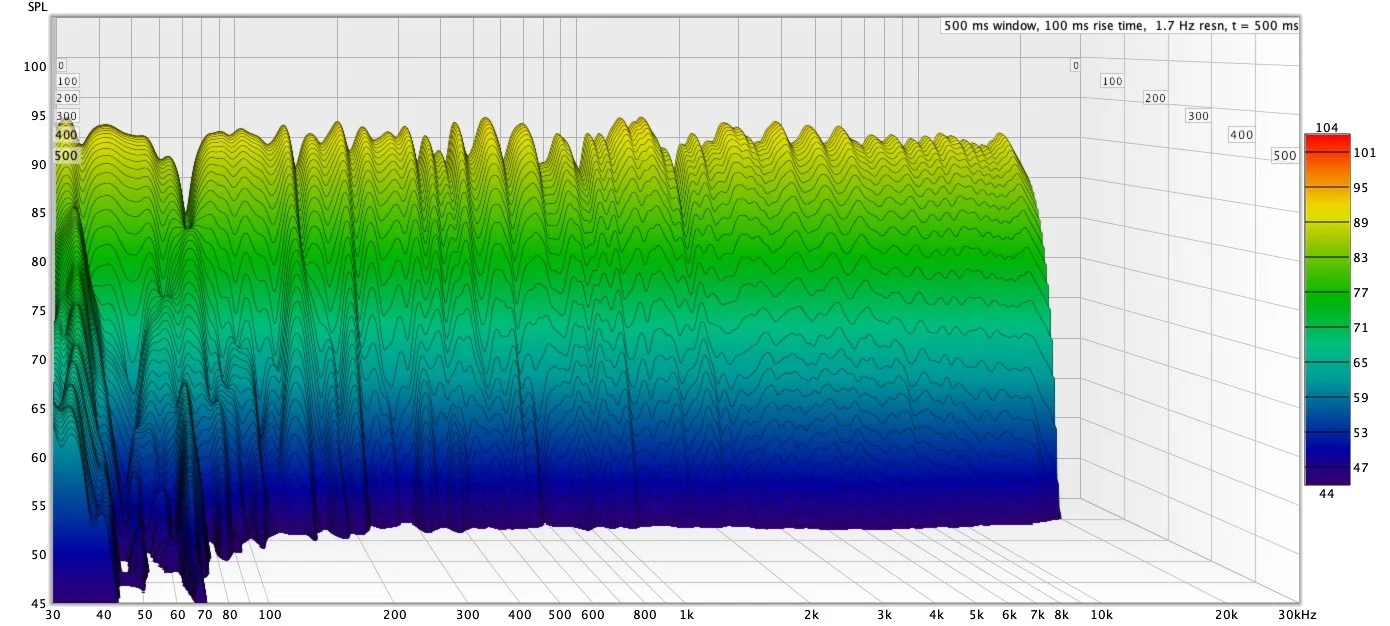Click the 200 ms label on right time axis
The width and height of the screenshot is (1390, 626).
click(x=1155, y=98)
